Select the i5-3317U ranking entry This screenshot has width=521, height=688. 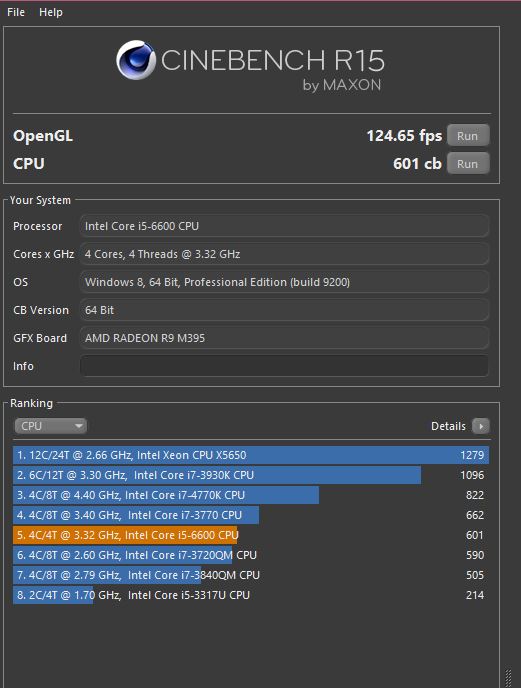(251, 595)
